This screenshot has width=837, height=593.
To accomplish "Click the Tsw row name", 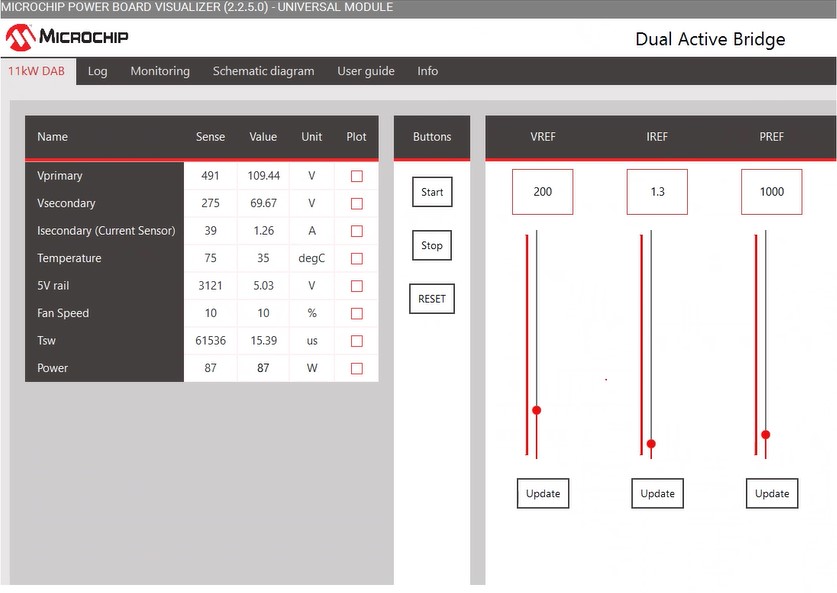I will pyautogui.click(x=46, y=341).
